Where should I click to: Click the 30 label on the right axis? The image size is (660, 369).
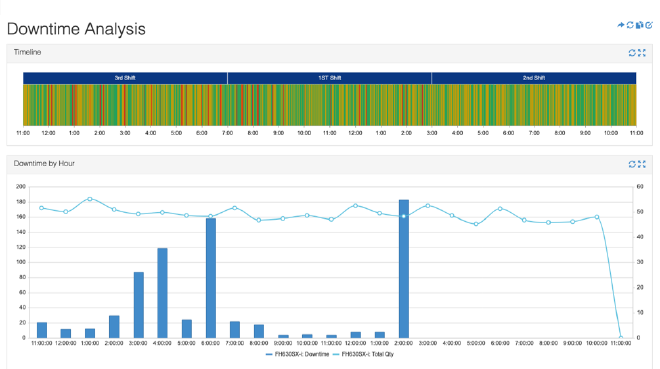tap(640, 262)
